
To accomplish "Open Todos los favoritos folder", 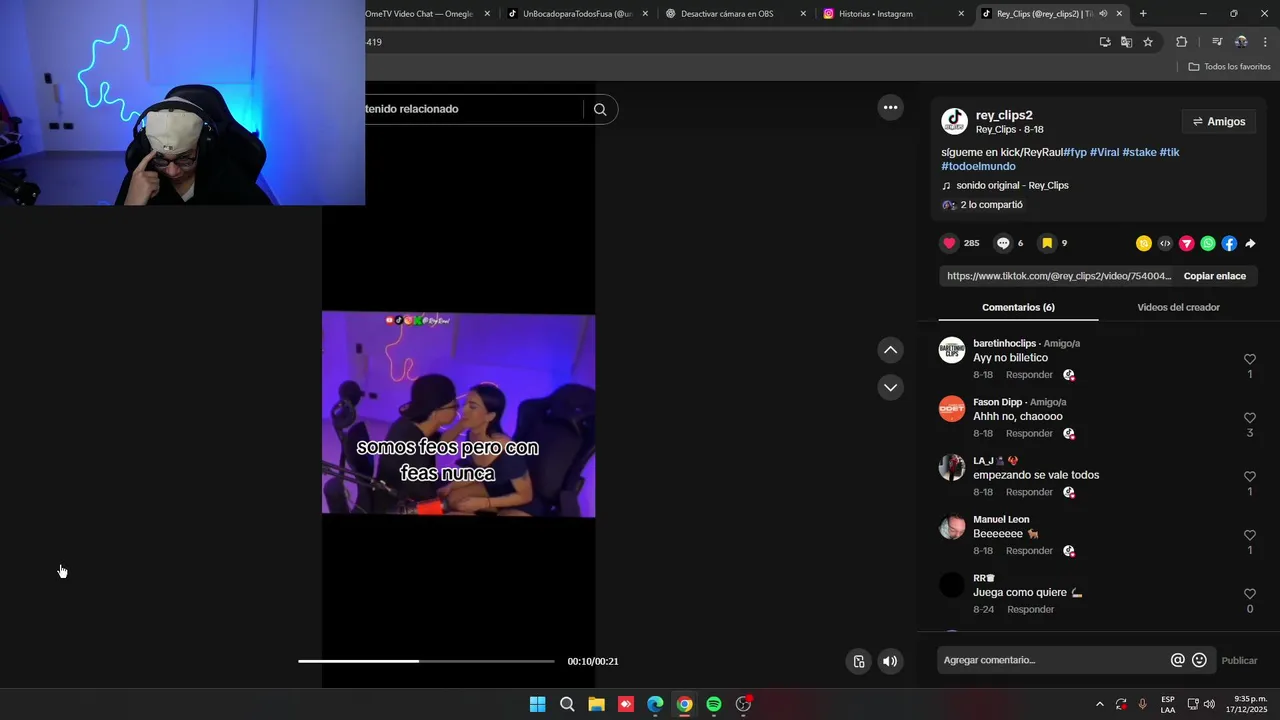I will (x=1229, y=67).
